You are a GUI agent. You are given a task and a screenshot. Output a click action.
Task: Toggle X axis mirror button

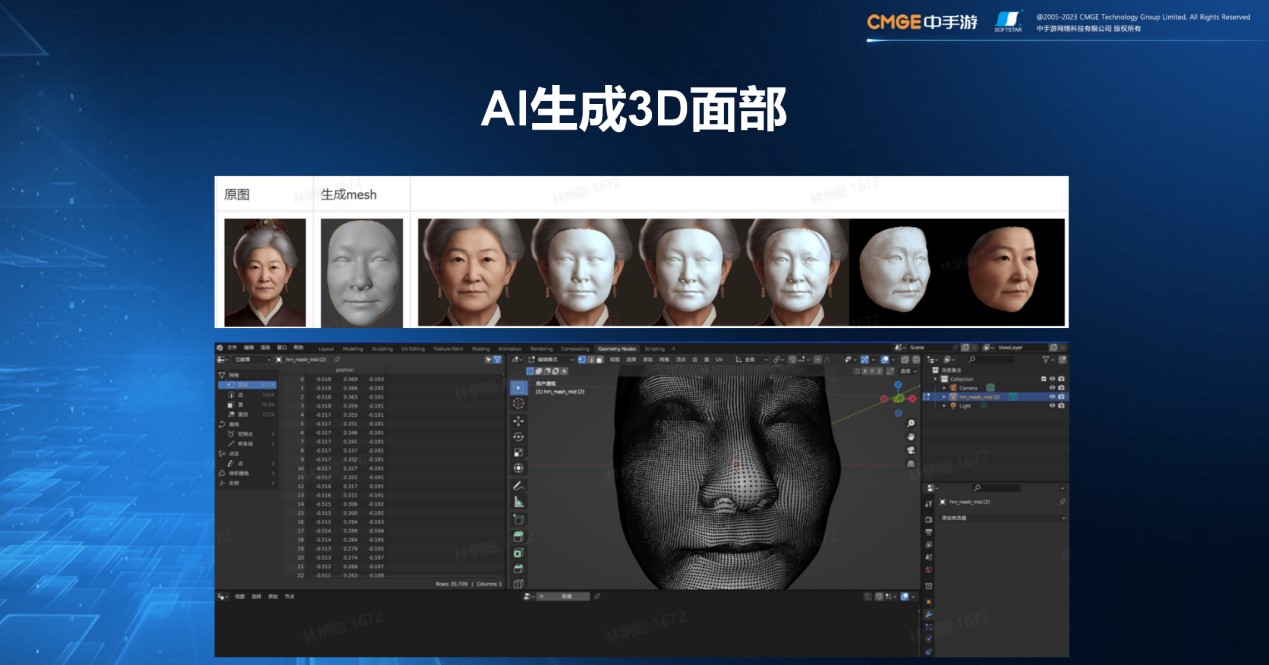(865, 371)
